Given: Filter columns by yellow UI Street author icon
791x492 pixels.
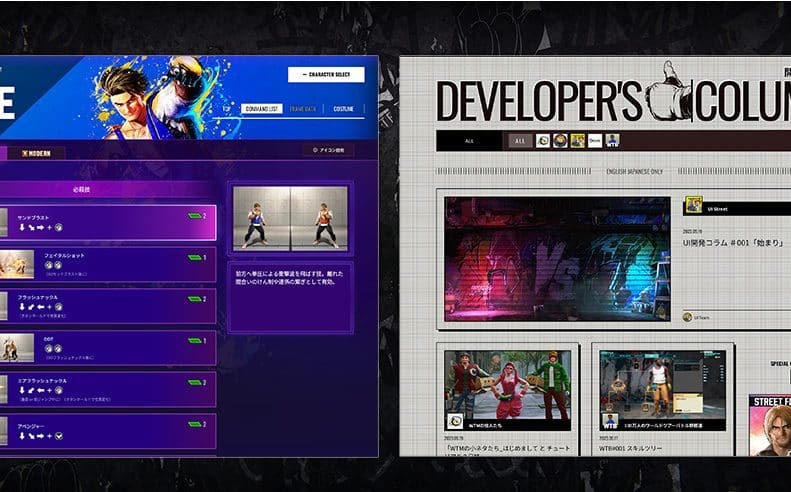Looking at the screenshot, I should coord(578,141).
